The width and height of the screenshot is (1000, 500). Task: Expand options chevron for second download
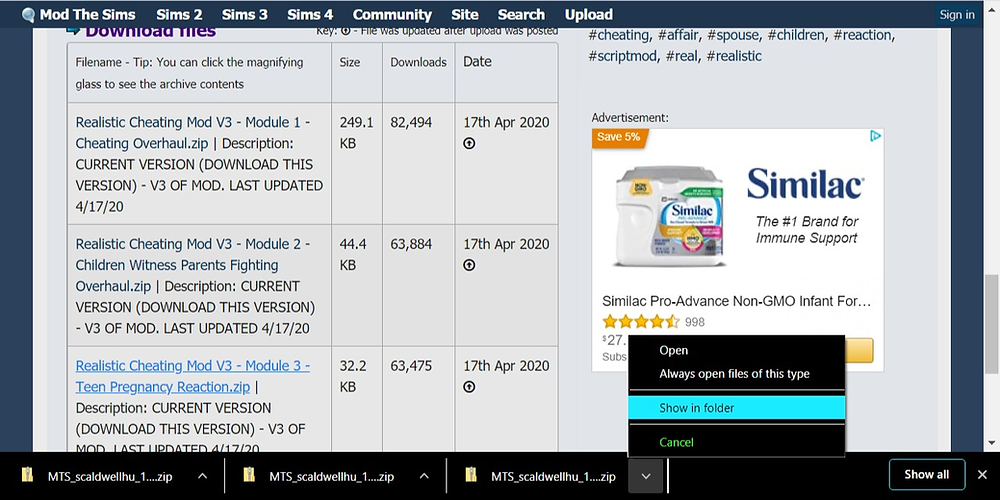click(424, 476)
